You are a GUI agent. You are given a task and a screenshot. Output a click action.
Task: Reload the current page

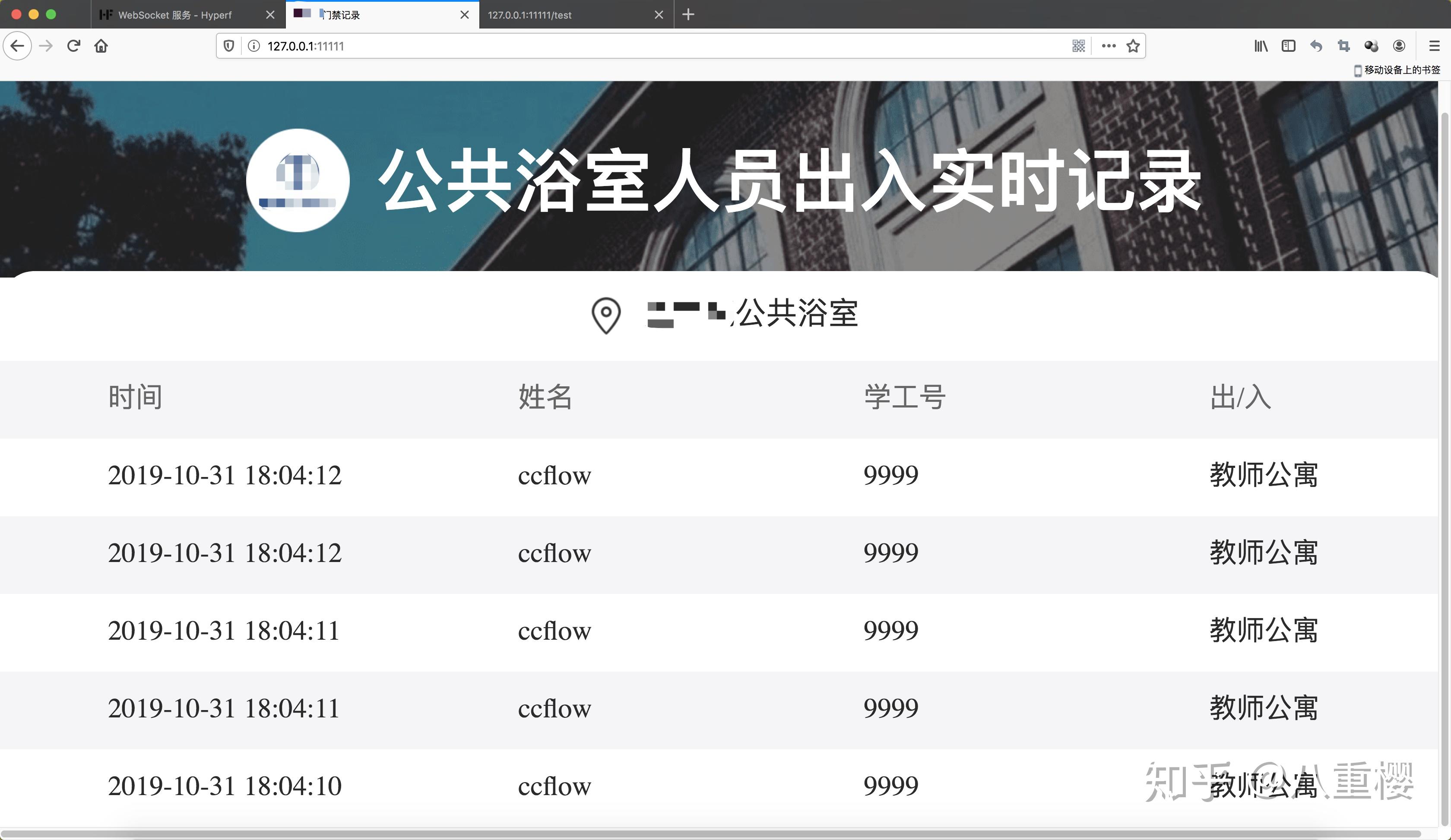(x=73, y=46)
